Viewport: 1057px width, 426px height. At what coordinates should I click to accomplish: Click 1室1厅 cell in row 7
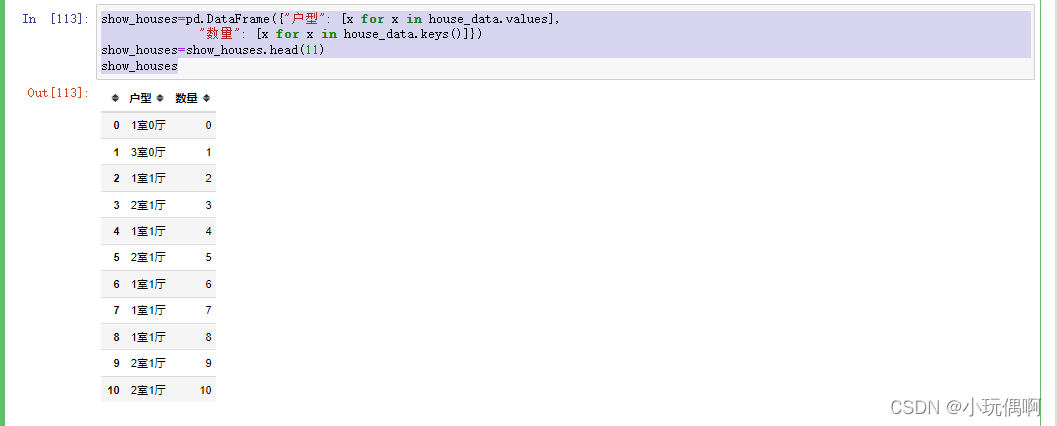(148, 311)
